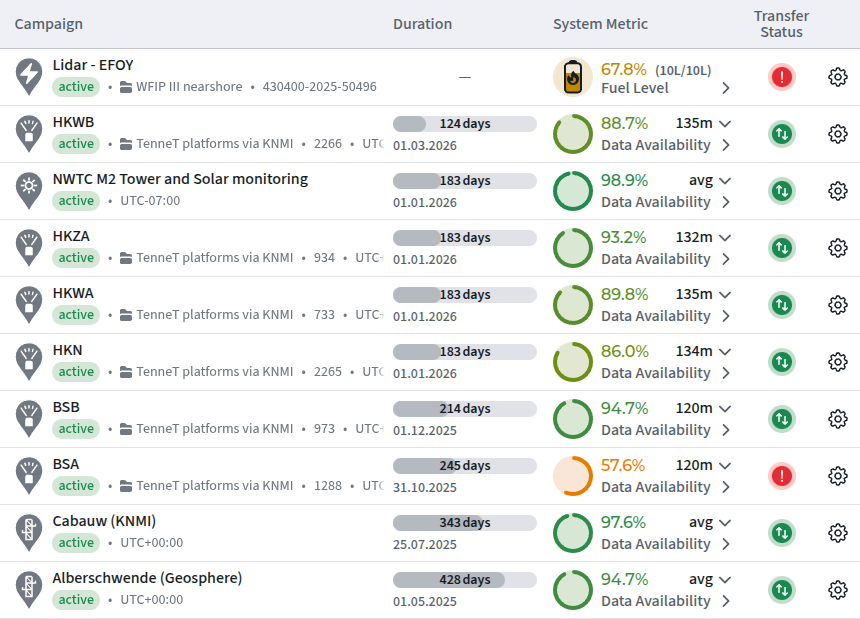Click the Cabauw (KNMI) mast marker icon

pos(29,532)
